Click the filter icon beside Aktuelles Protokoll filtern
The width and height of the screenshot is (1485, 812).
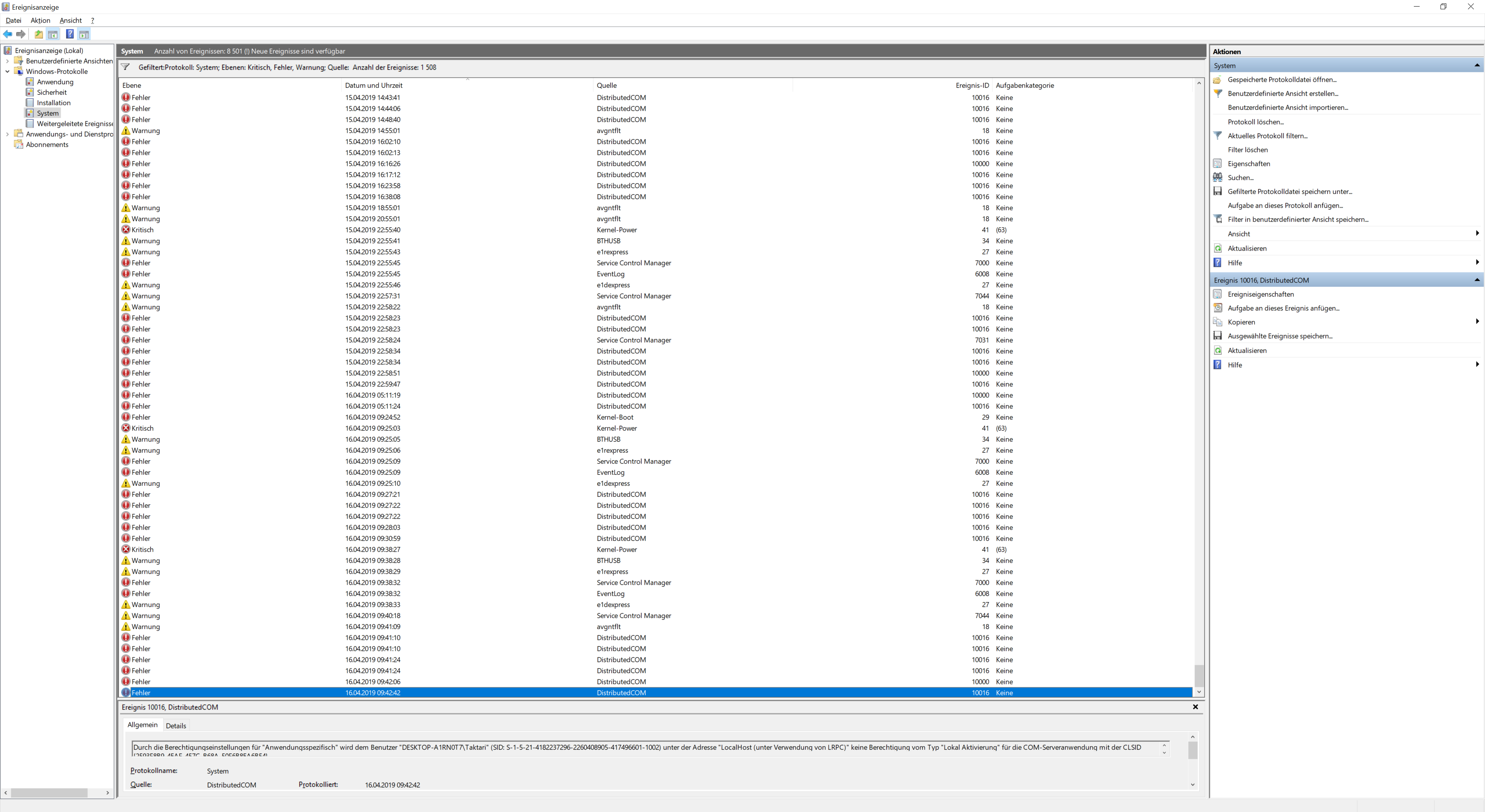[1217, 135]
